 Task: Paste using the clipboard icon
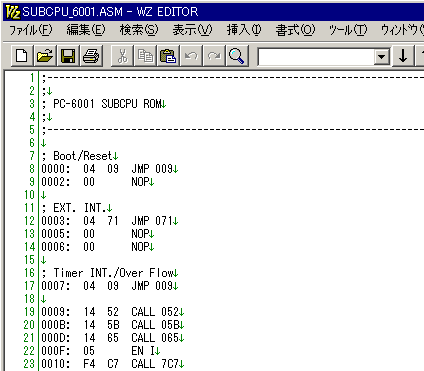pos(168,56)
